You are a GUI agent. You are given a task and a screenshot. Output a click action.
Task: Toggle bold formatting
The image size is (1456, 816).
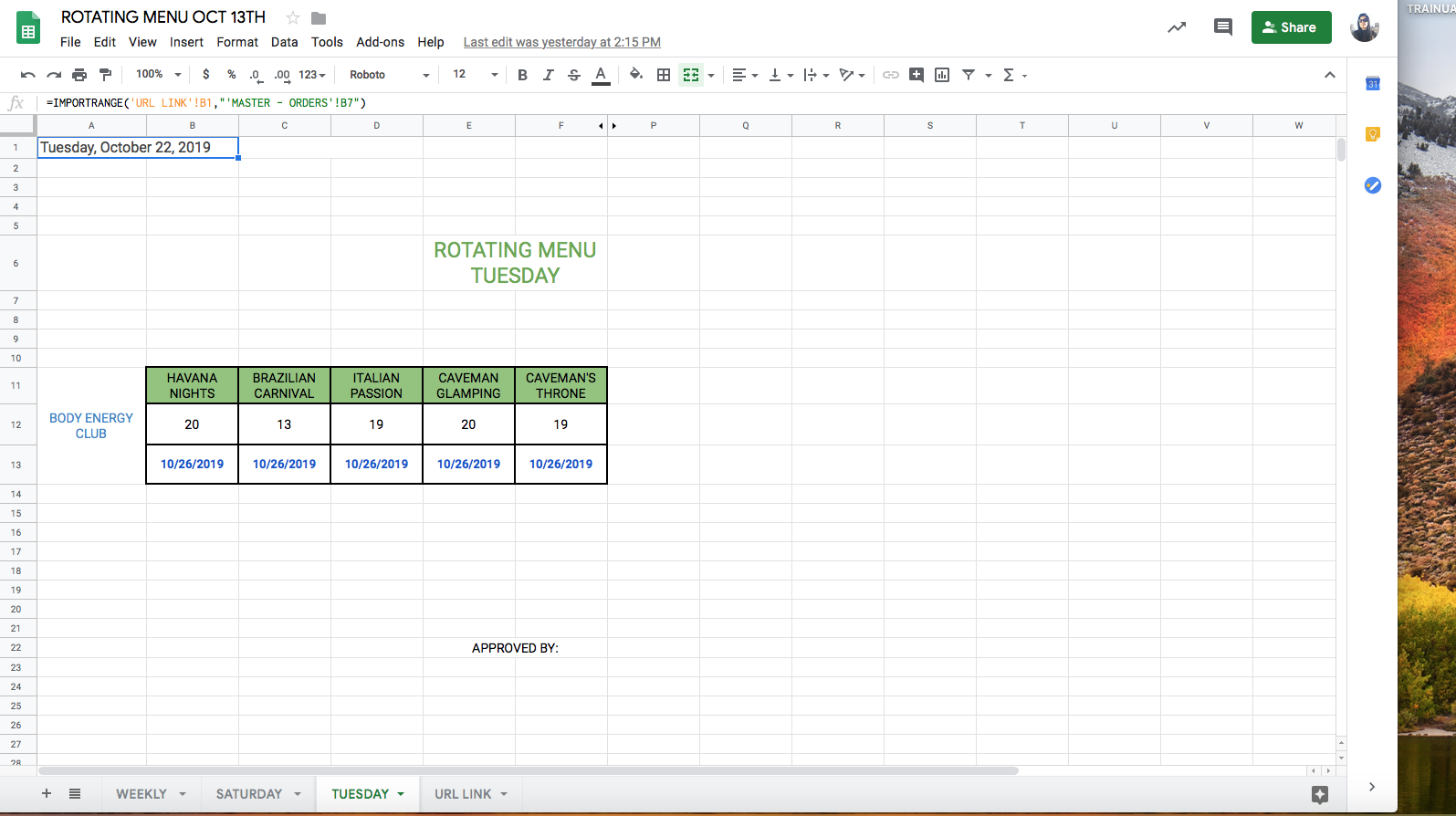pyautogui.click(x=522, y=75)
